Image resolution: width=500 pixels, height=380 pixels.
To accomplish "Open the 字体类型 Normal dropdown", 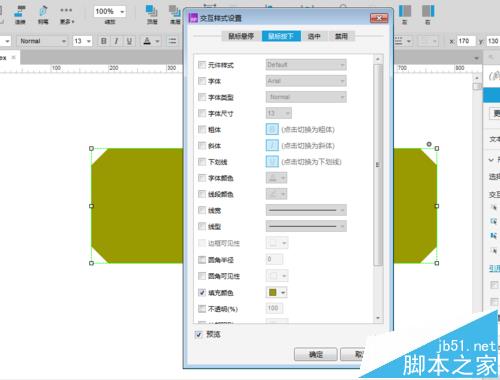I will [306, 97].
